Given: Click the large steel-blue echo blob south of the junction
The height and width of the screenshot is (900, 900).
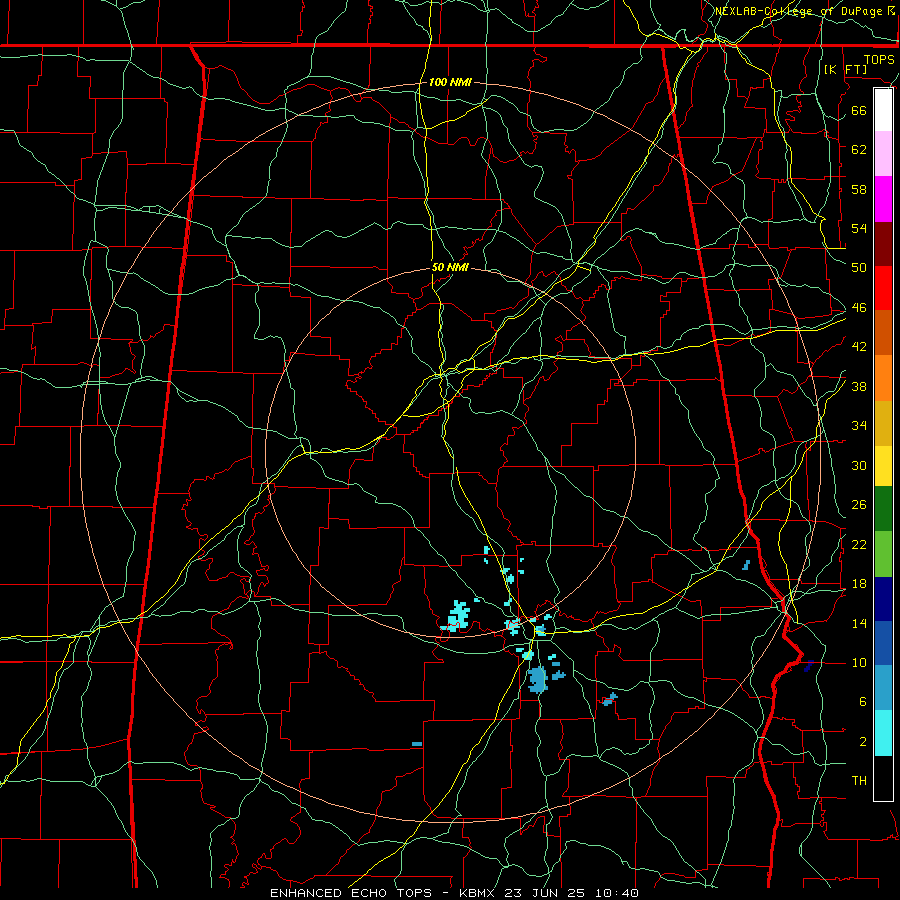Looking at the screenshot, I should coord(537,680).
